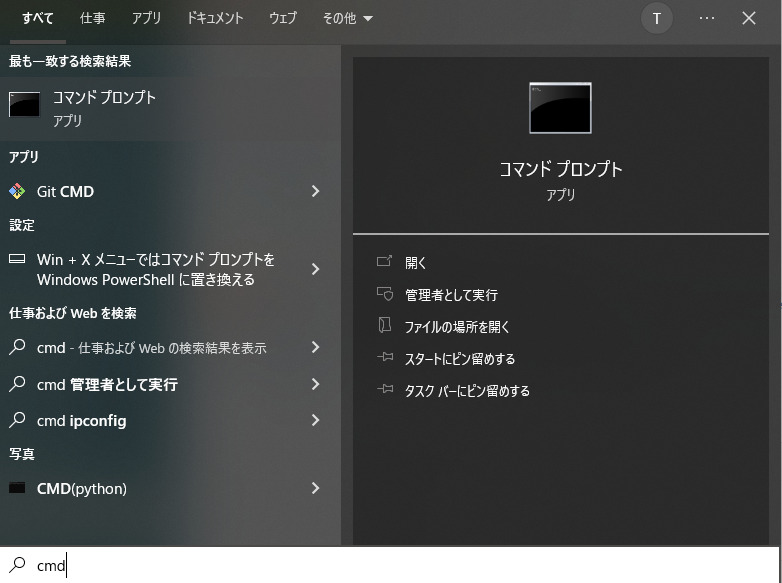Open the three-dot options menu
This screenshot has height=583, width=782.
(x=707, y=18)
